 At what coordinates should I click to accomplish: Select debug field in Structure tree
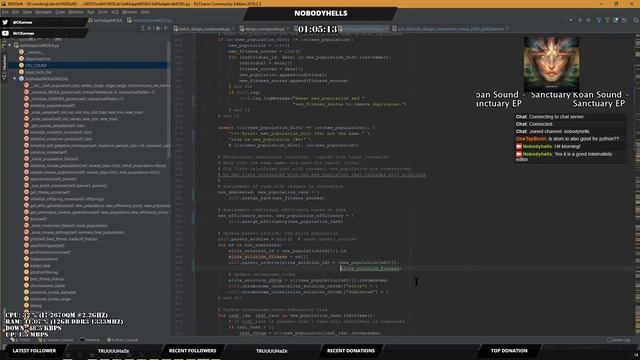pos(33,305)
